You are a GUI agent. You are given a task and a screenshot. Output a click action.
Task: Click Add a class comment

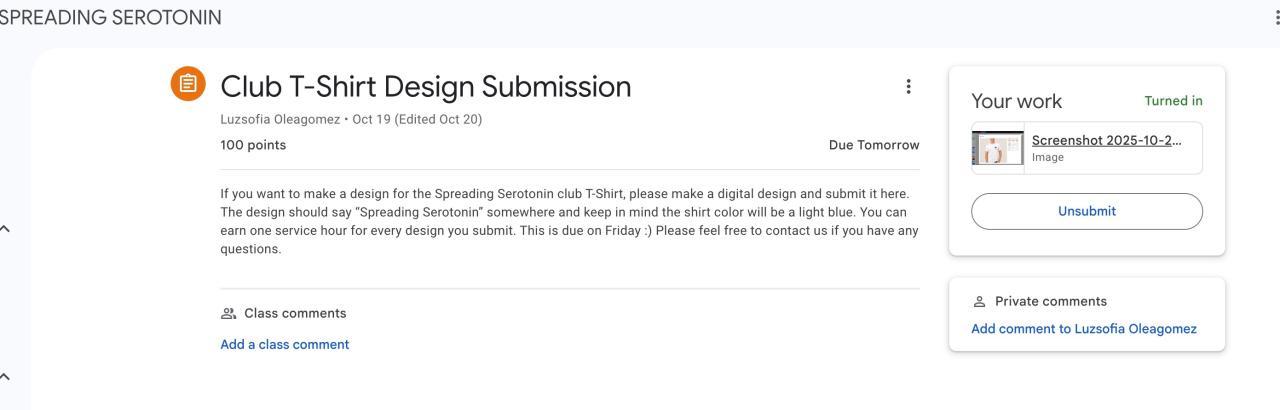coord(285,344)
